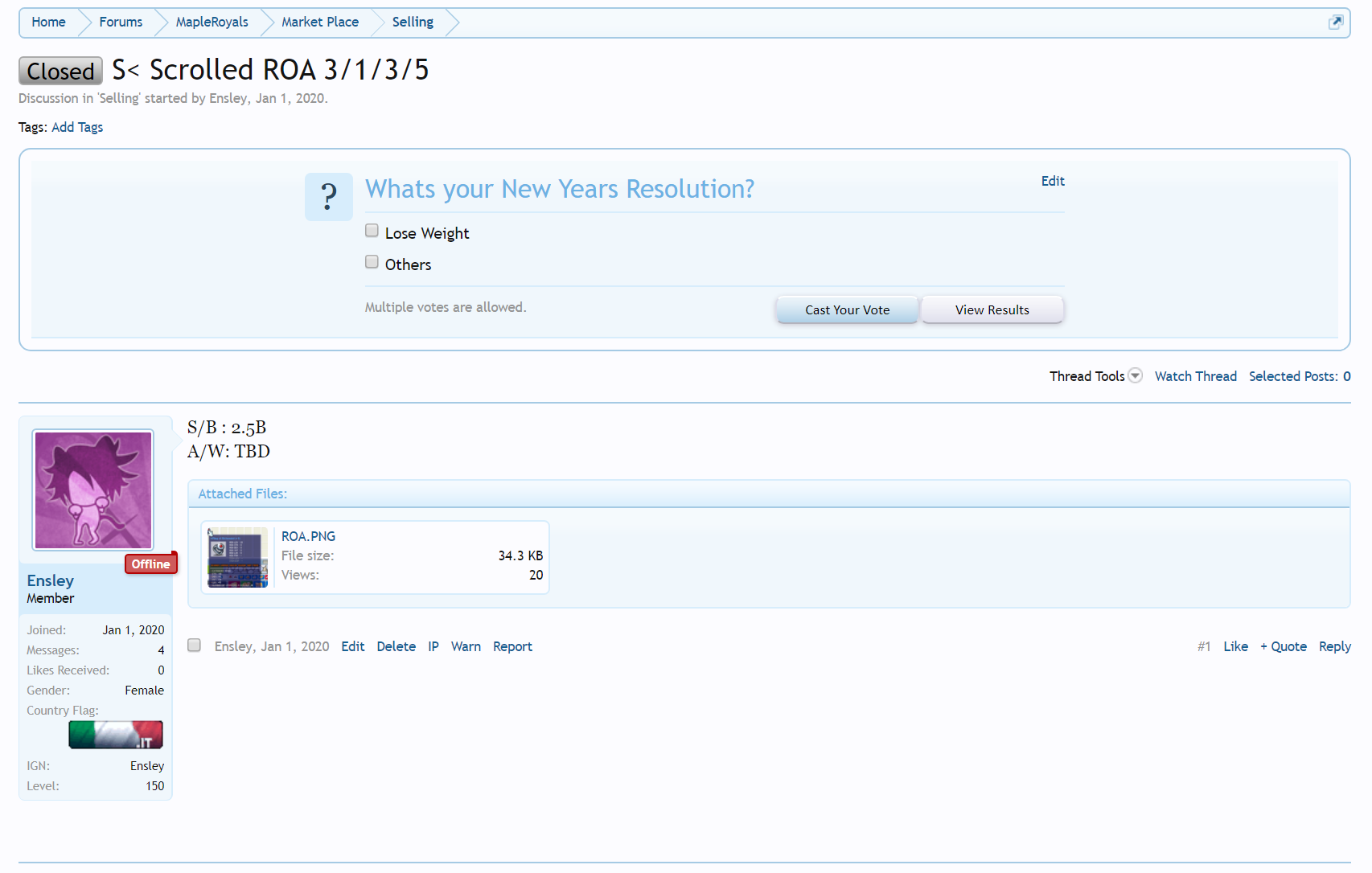
Task: Click the post date Jan 1, 2020 link
Action: [x=295, y=646]
